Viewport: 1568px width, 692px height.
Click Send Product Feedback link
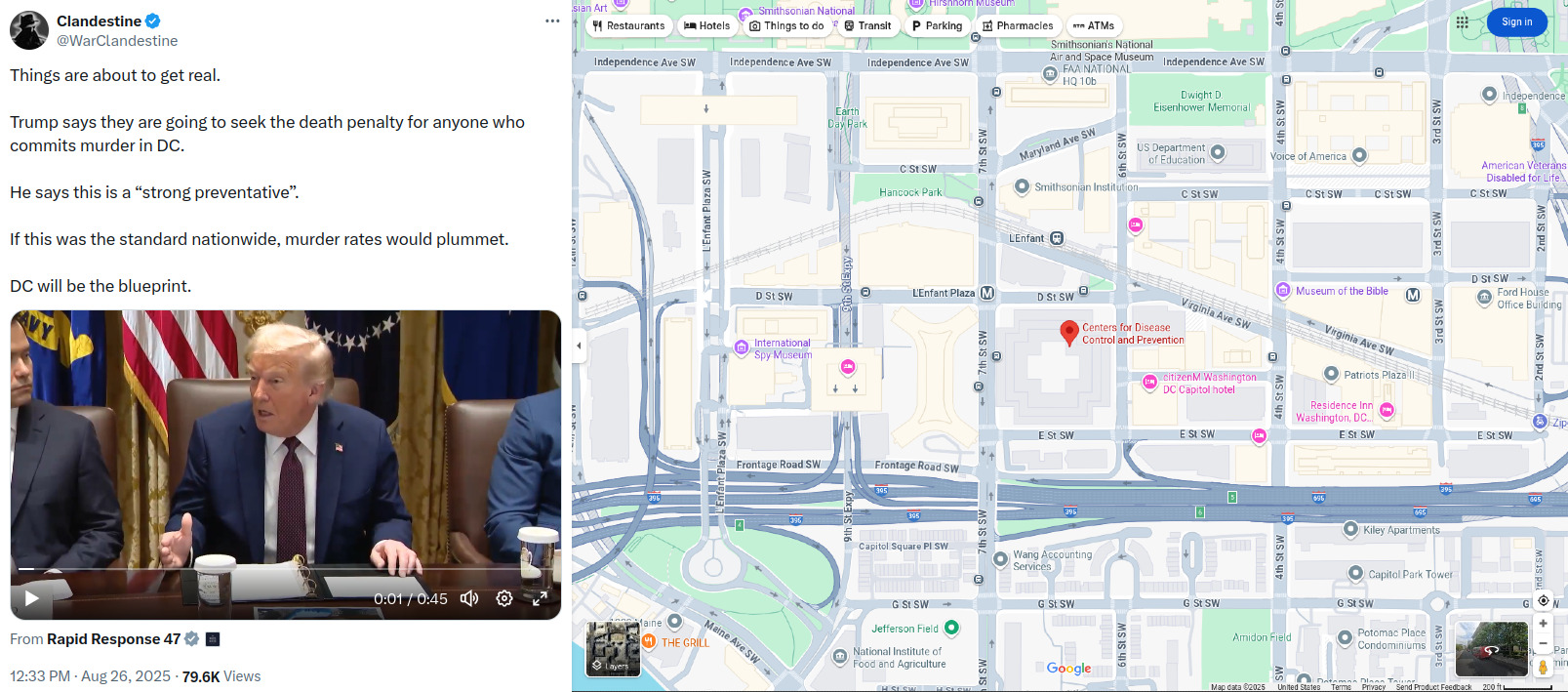tap(1433, 687)
